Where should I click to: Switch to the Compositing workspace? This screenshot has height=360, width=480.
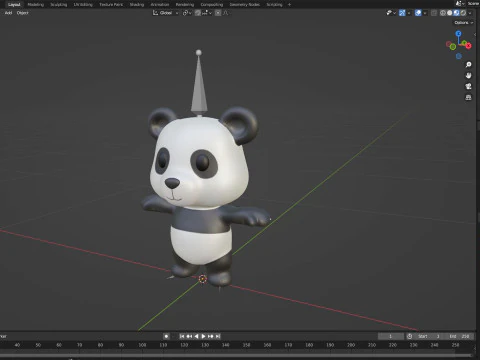click(x=212, y=4)
